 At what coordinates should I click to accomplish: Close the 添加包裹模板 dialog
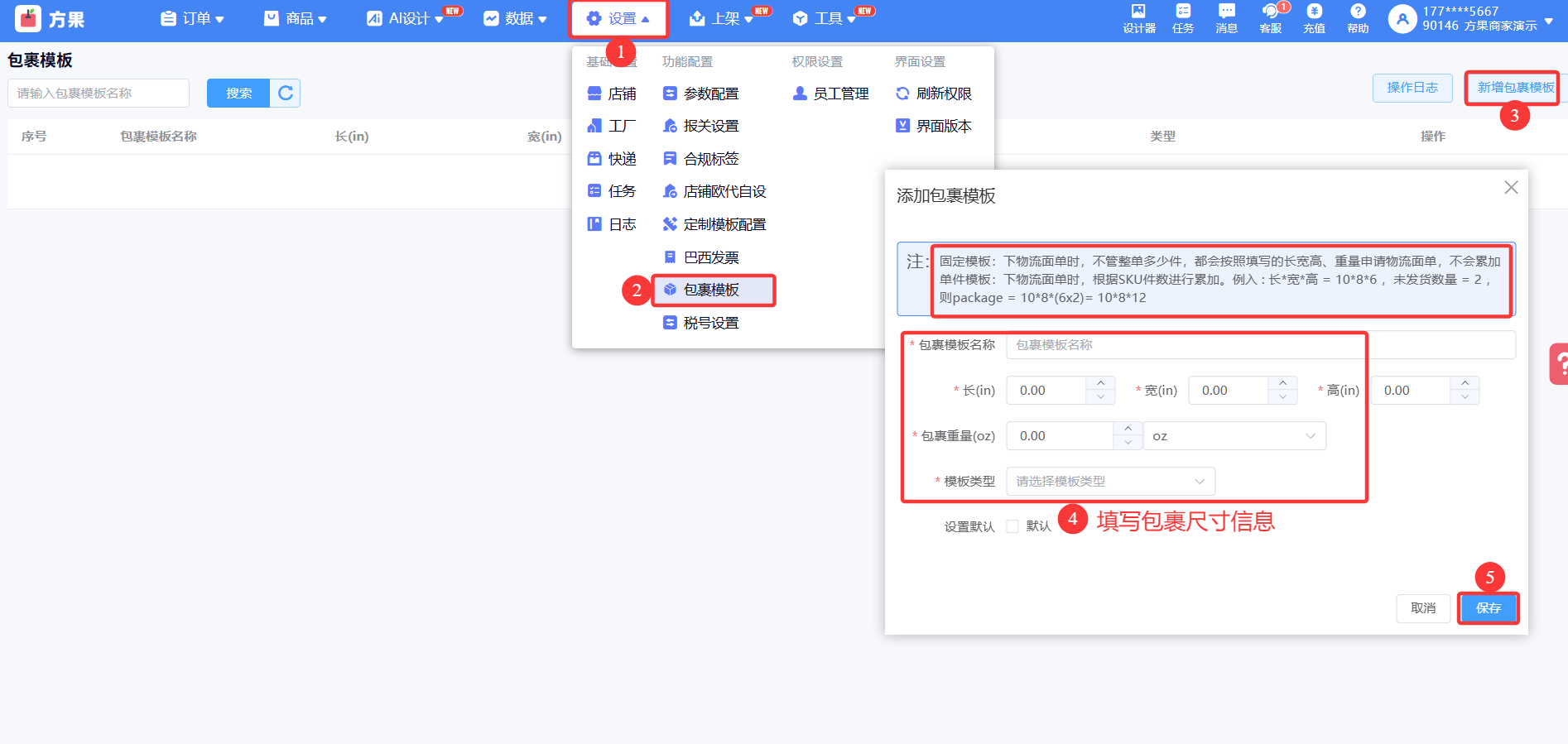pos(1511,188)
